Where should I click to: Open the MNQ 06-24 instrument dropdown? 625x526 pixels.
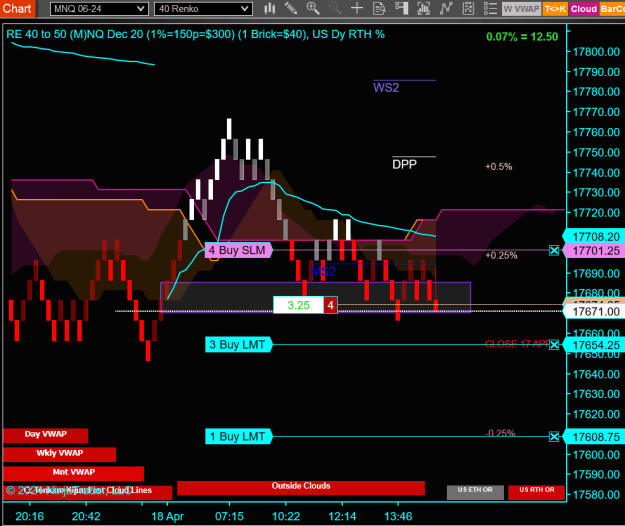pos(99,9)
